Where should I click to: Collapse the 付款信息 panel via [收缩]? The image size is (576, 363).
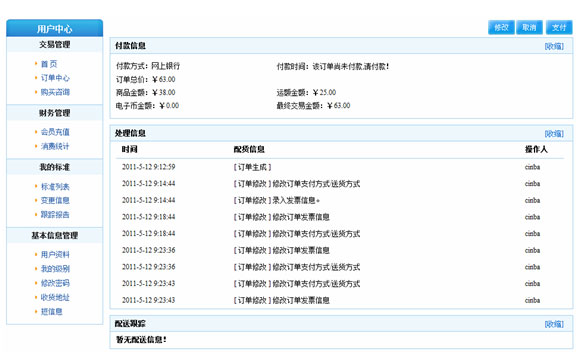coord(554,46)
